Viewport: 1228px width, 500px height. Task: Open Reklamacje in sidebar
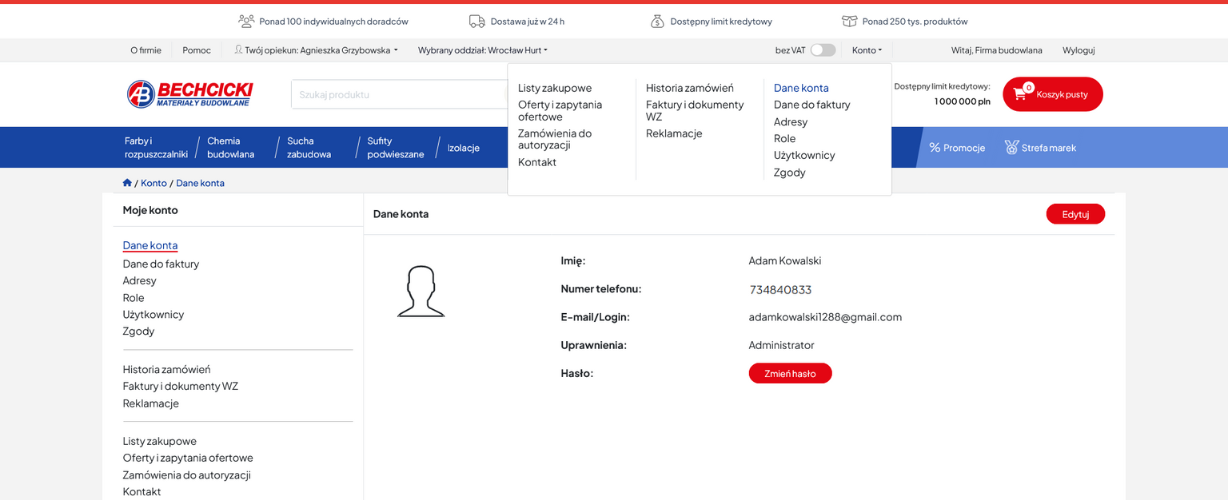(151, 403)
